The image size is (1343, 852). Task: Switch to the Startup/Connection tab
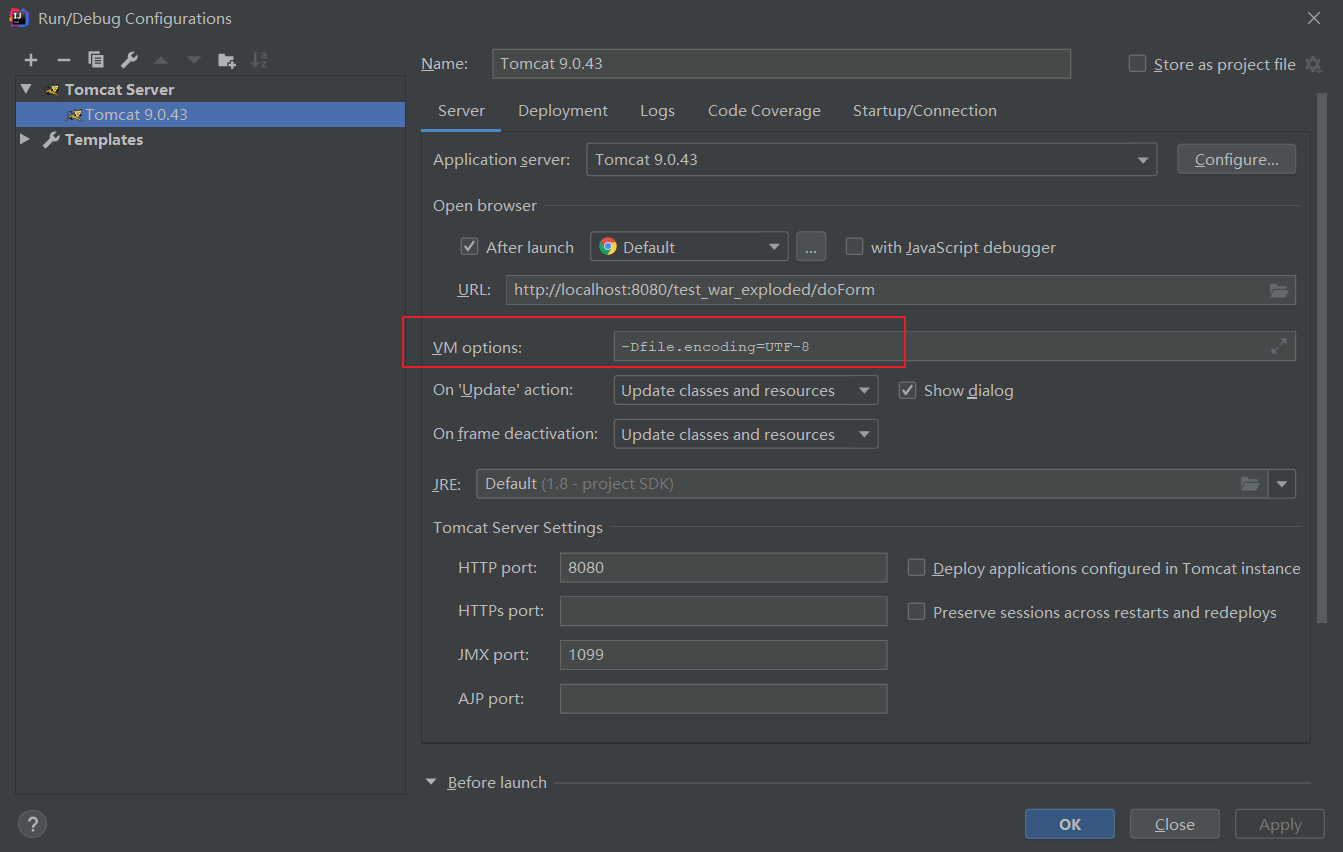[x=924, y=111]
